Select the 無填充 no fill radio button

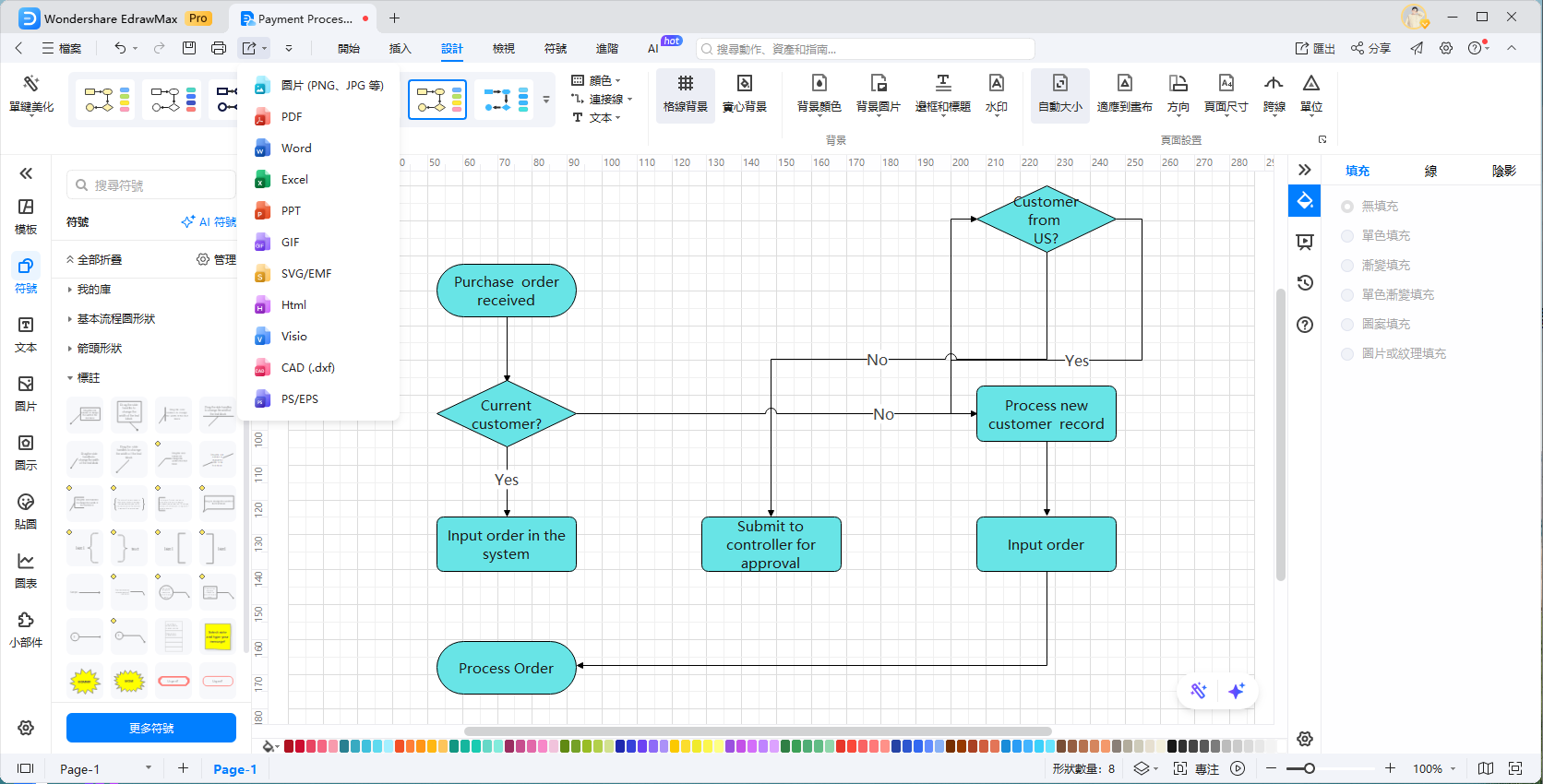(1347, 207)
